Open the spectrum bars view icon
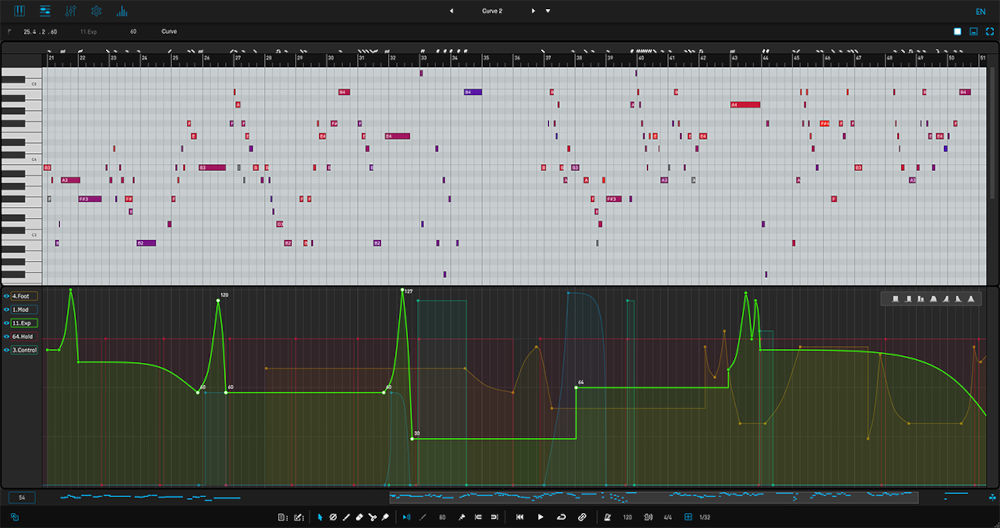Image resolution: width=1000 pixels, height=528 pixels. pos(122,11)
